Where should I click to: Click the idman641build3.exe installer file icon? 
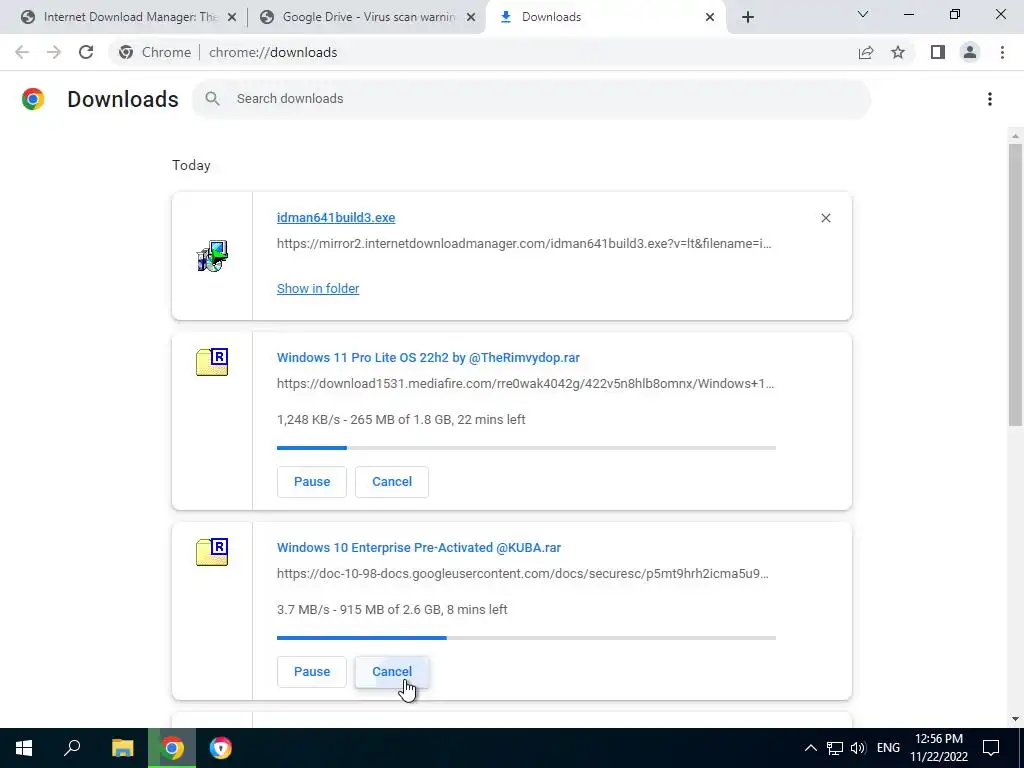pyautogui.click(x=212, y=256)
